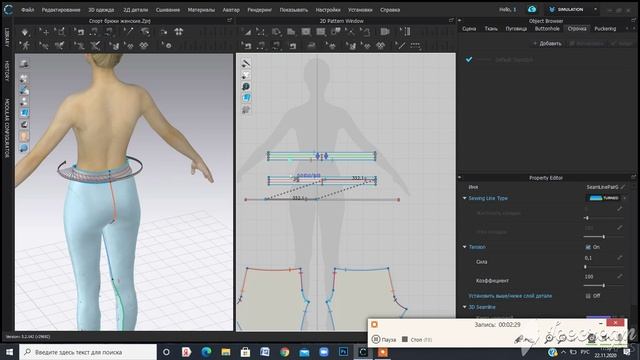Click the Добавить button
Viewport: 640px width, 360px height.
(547, 43)
